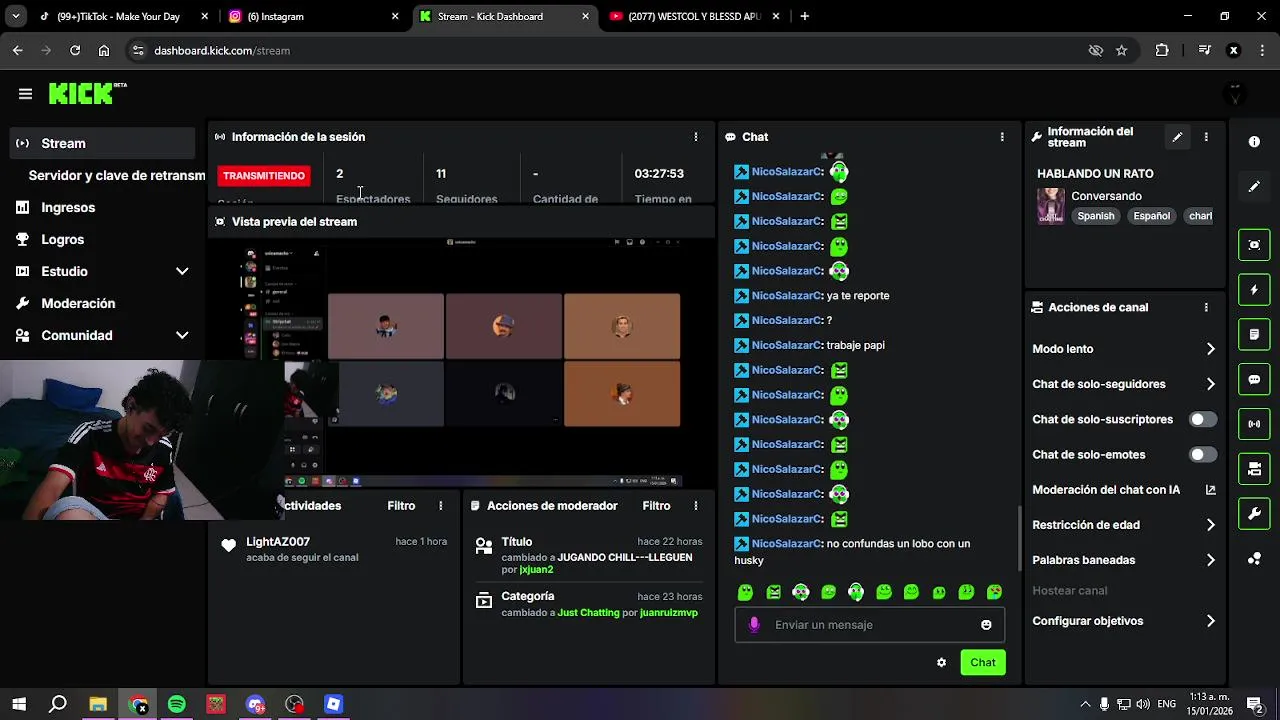Toggle the broadcast signal widget icon

pyautogui.click(x=1254, y=424)
